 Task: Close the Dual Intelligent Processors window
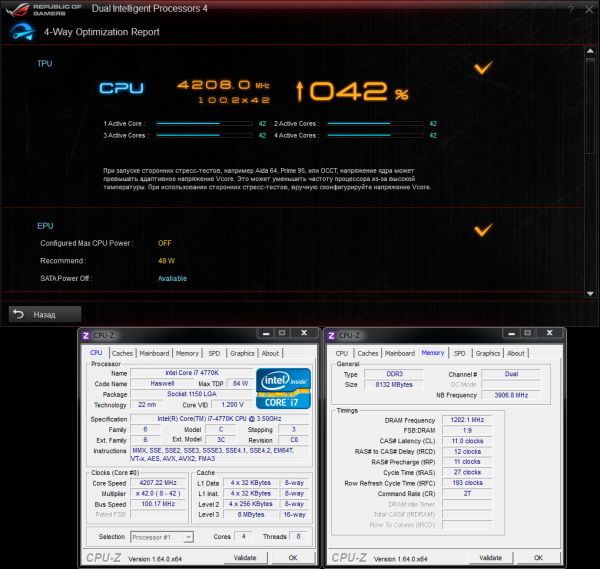pyautogui.click(x=589, y=9)
